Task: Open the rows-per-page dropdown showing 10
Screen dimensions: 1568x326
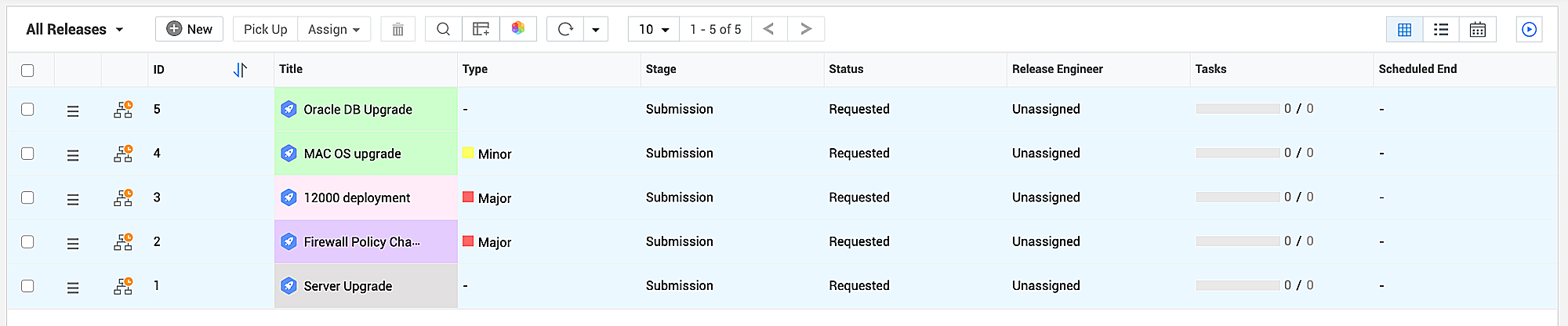Action: [x=654, y=30]
